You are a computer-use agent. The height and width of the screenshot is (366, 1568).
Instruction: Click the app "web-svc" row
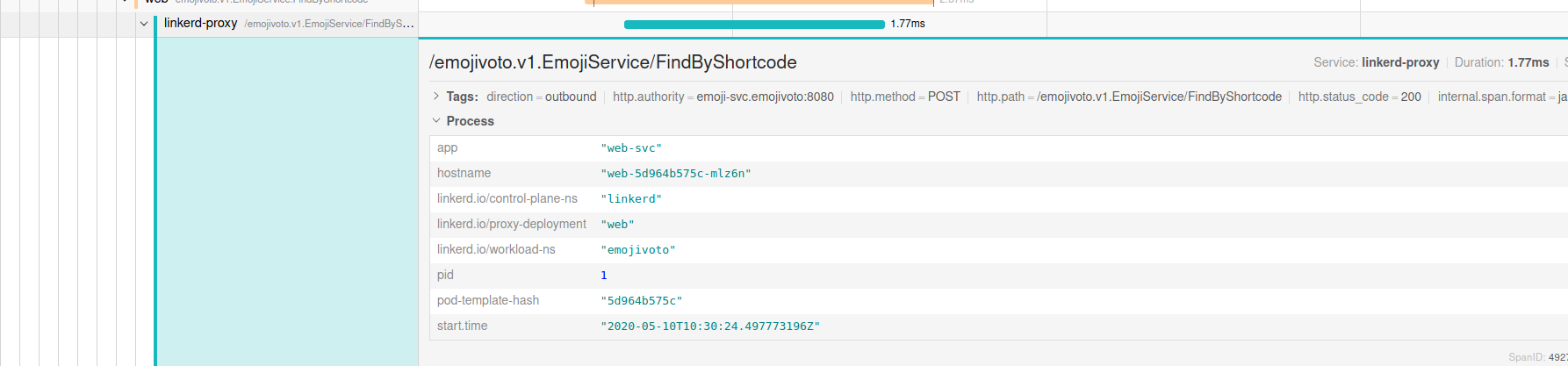pos(630,148)
